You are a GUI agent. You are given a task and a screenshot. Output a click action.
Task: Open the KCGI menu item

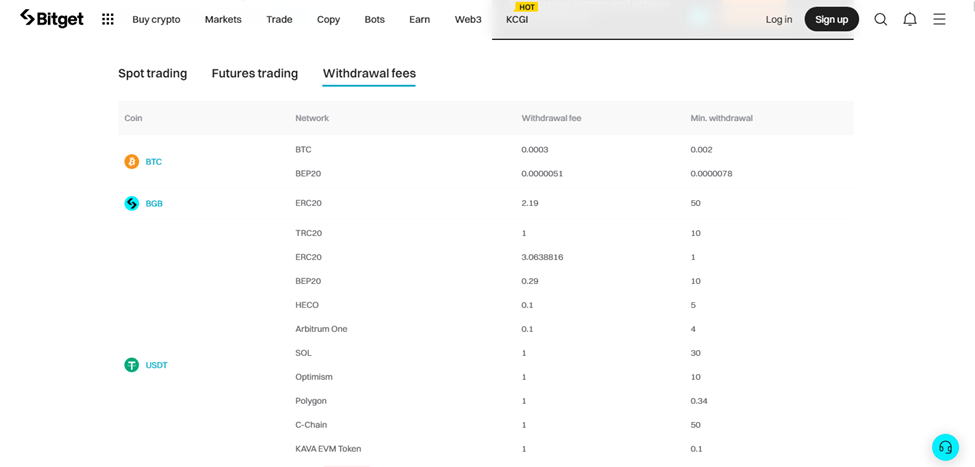coord(517,19)
